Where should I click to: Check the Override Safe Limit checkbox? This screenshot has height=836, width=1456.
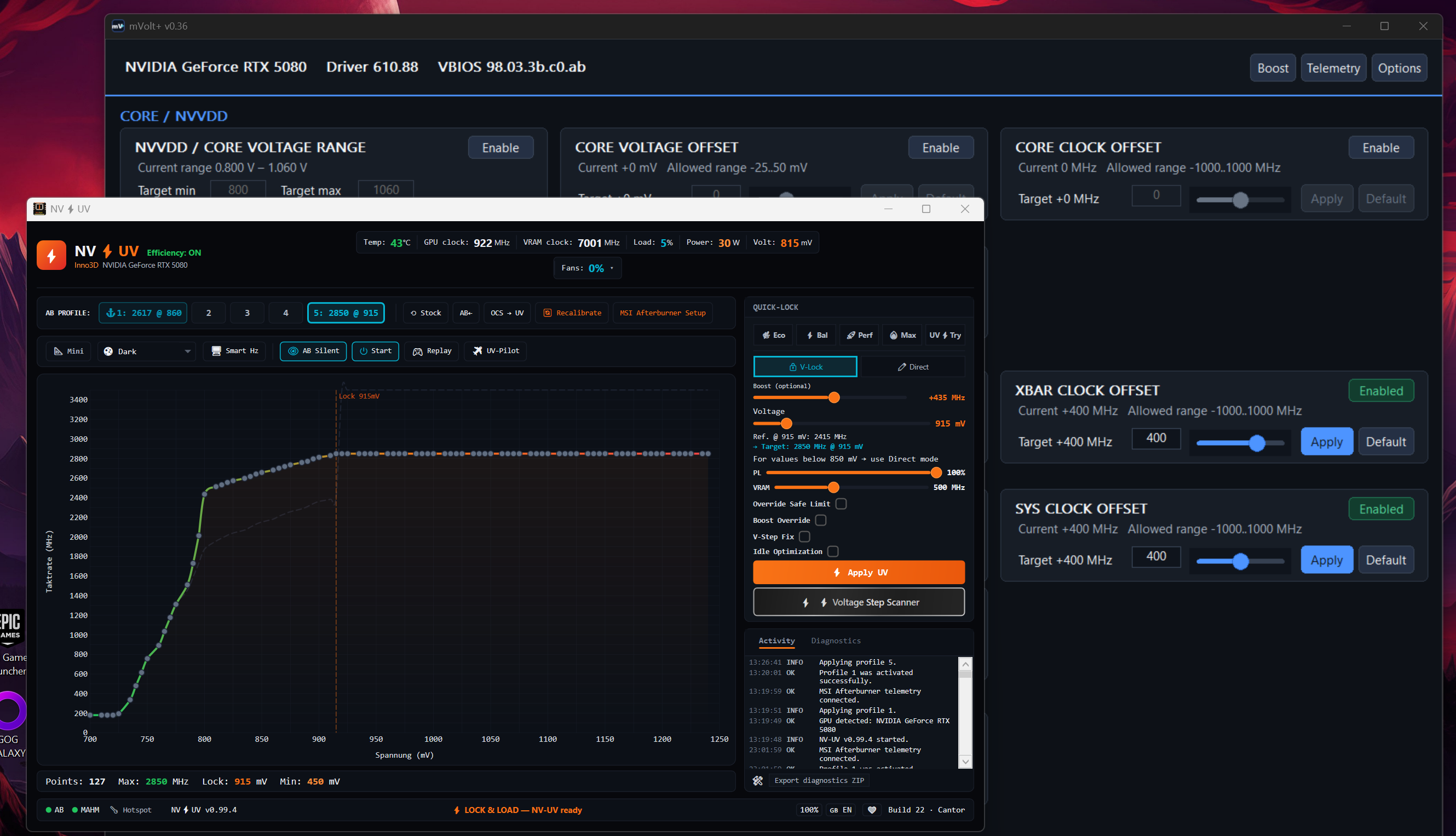(x=841, y=504)
